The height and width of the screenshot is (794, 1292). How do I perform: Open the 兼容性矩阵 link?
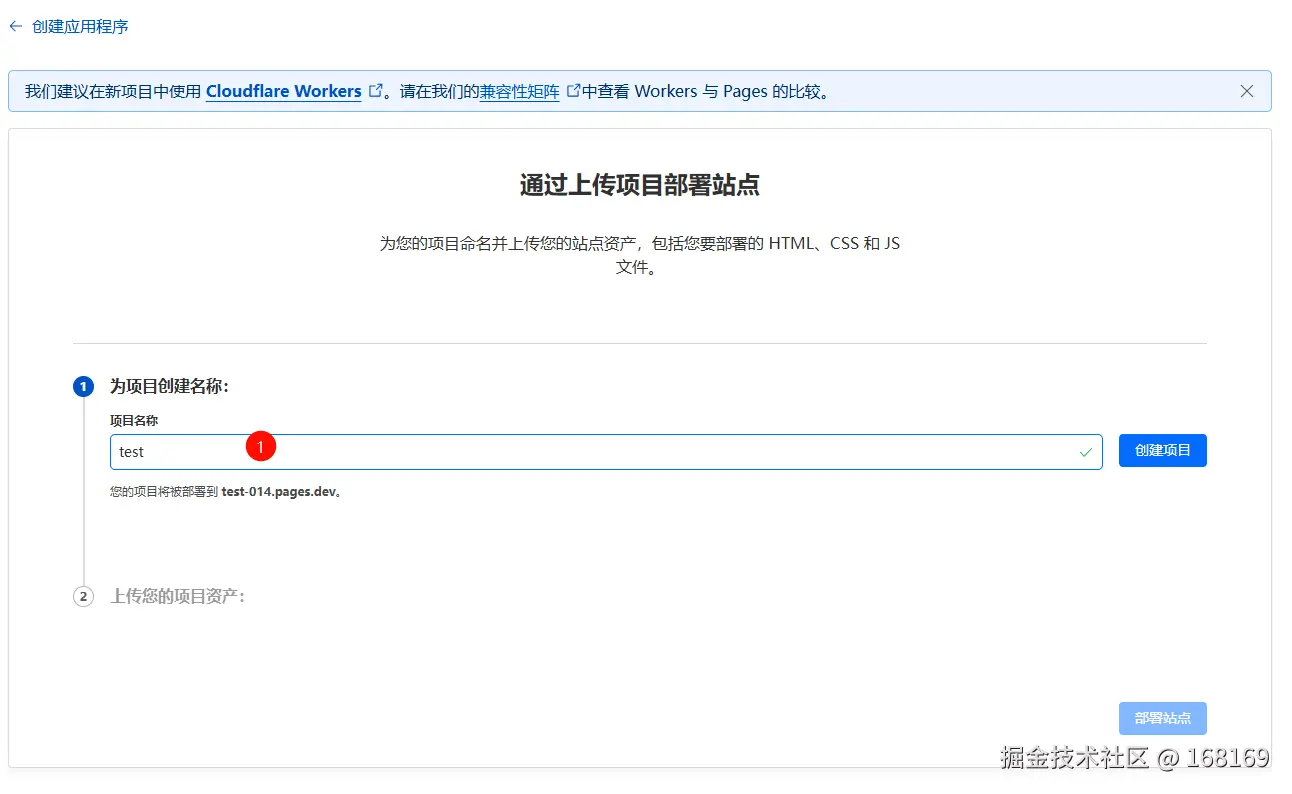coord(519,92)
